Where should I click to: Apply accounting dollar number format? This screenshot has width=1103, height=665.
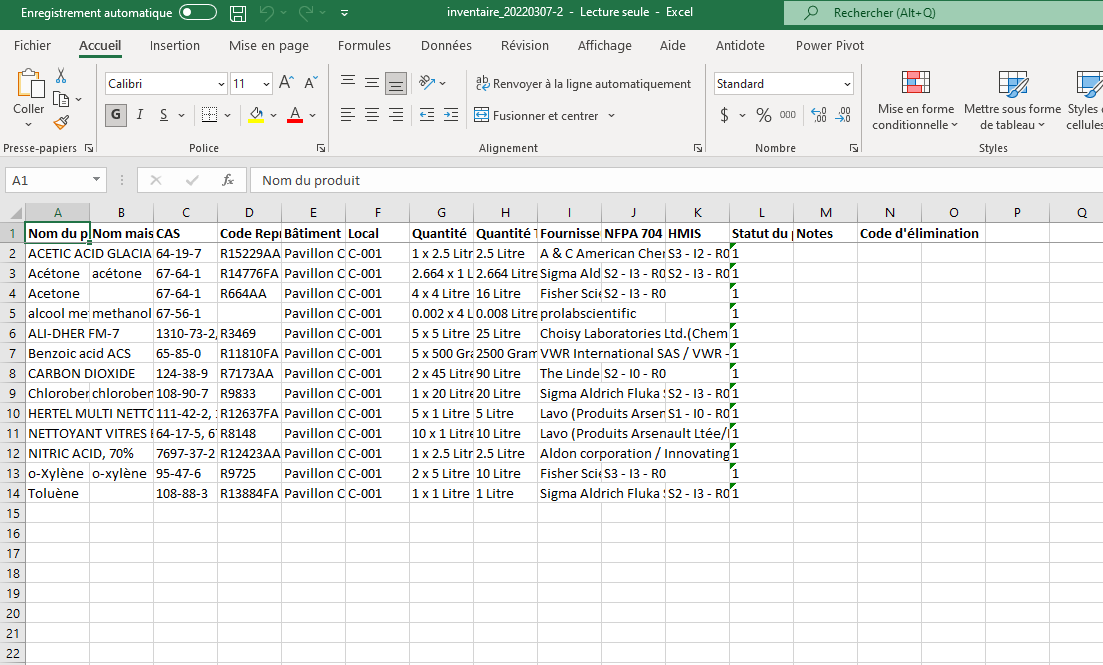(725, 115)
